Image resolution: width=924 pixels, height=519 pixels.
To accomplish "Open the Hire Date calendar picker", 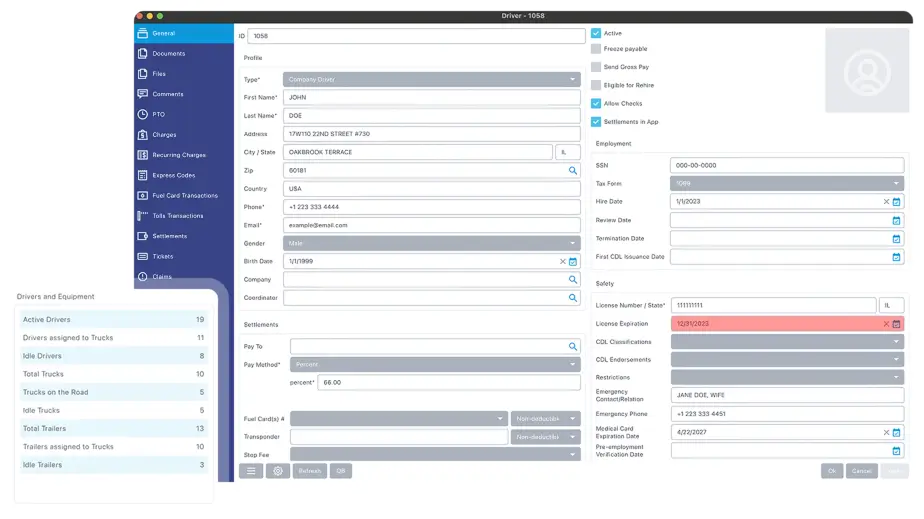I will (x=897, y=202).
